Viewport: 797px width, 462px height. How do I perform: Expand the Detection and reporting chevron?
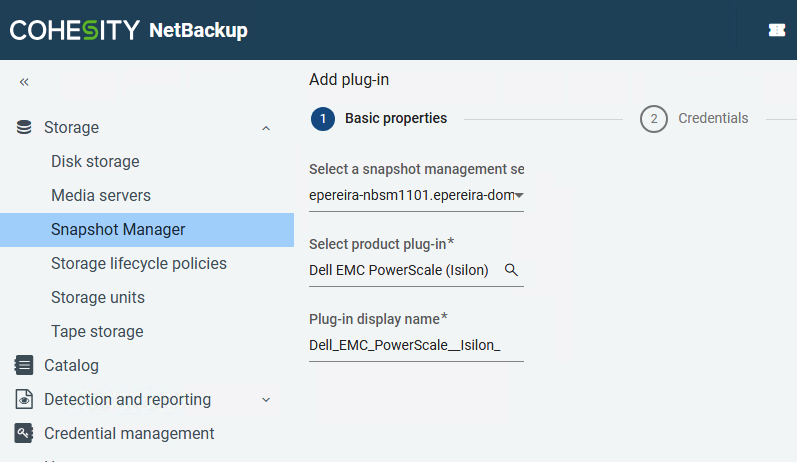click(x=265, y=400)
